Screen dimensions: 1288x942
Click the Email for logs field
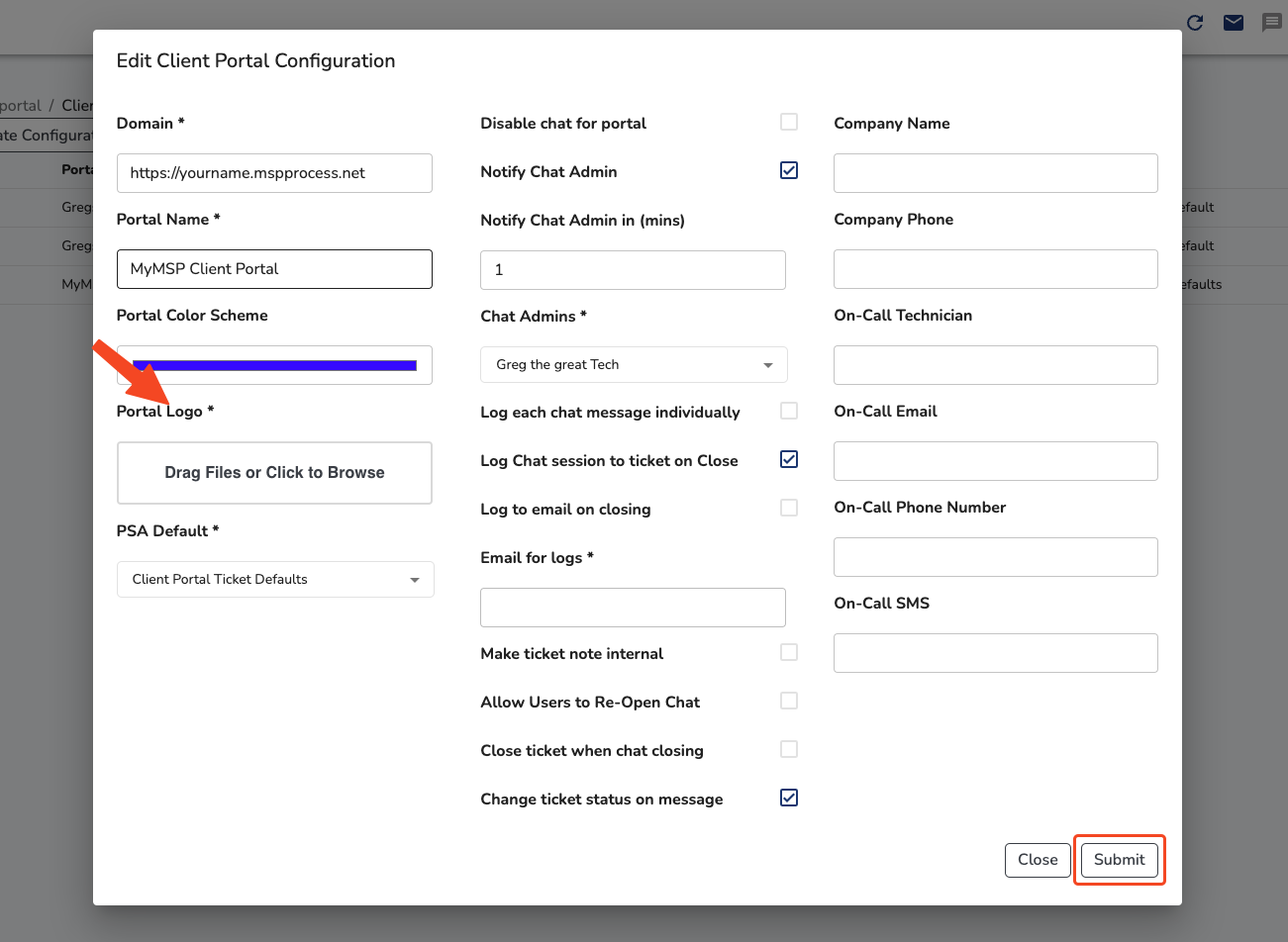pos(633,607)
